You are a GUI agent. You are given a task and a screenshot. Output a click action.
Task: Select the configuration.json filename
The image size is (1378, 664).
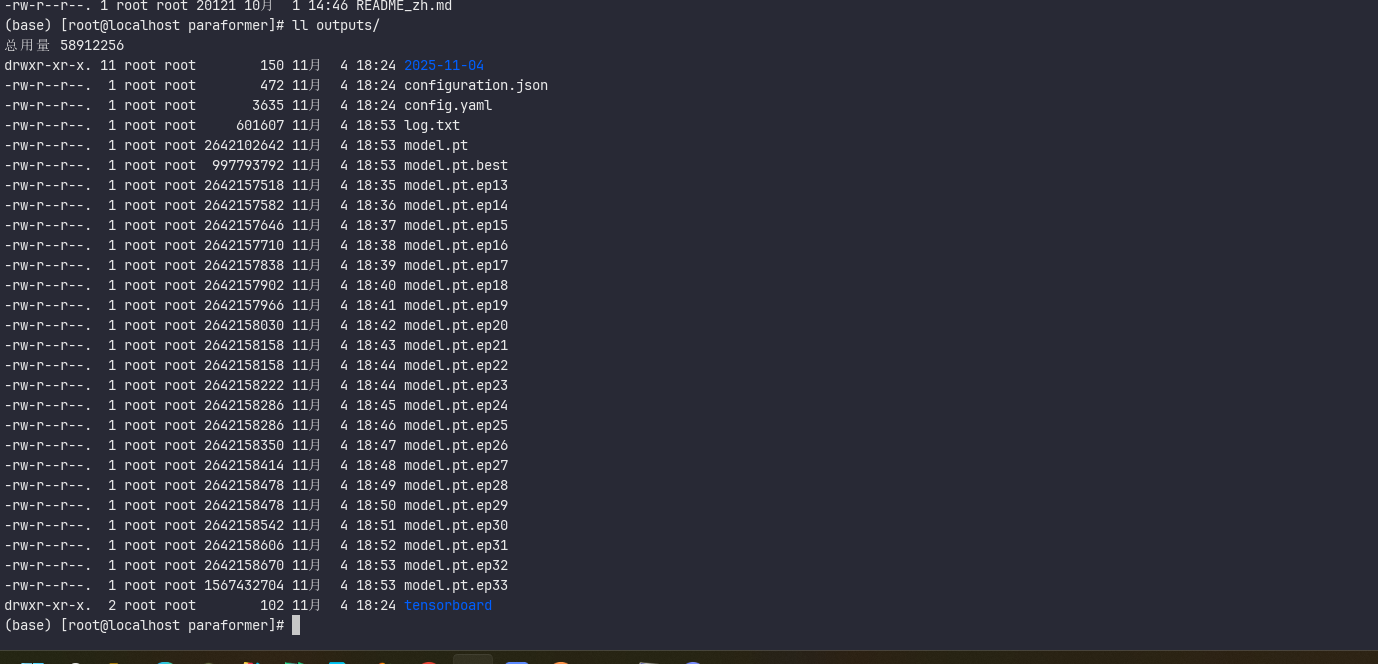476,86
